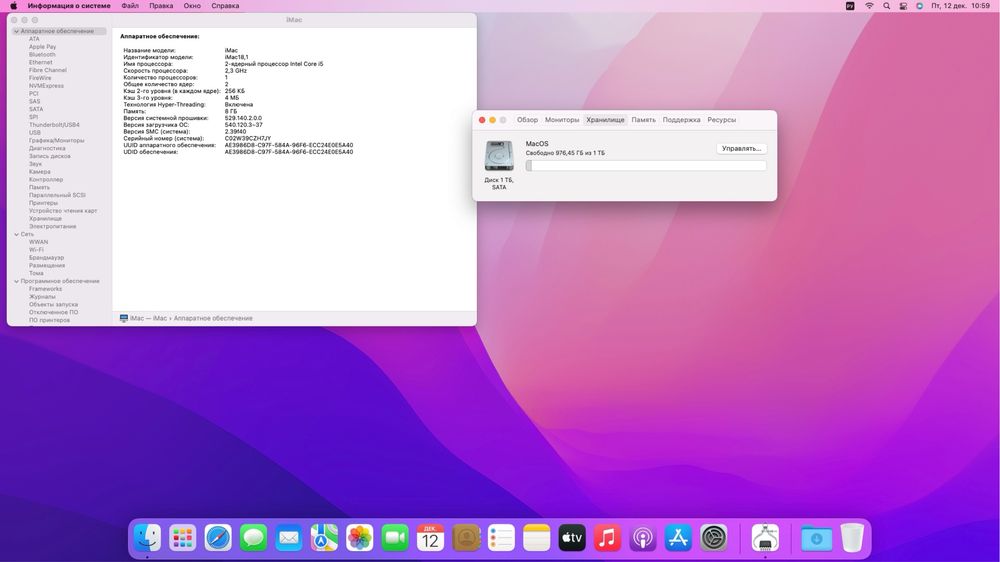Image resolution: width=1000 pixels, height=562 pixels.
Task: Click the Управлять... button
Action: pos(741,148)
